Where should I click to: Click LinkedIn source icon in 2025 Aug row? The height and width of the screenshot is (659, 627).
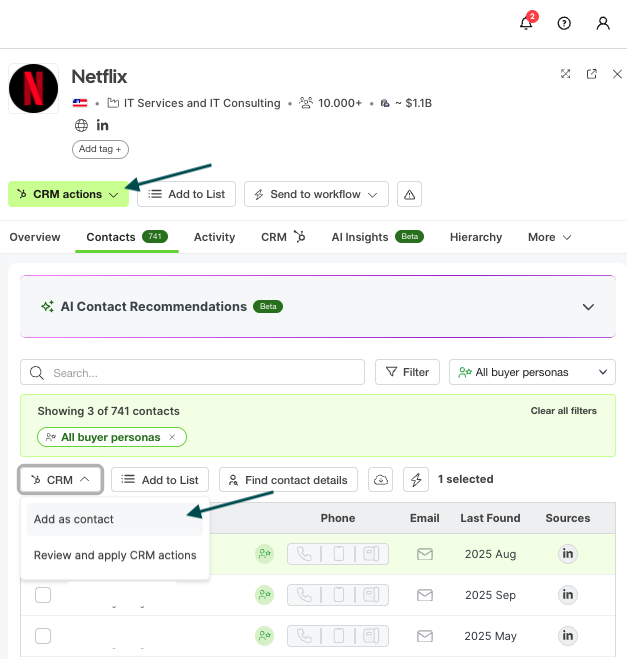568,554
